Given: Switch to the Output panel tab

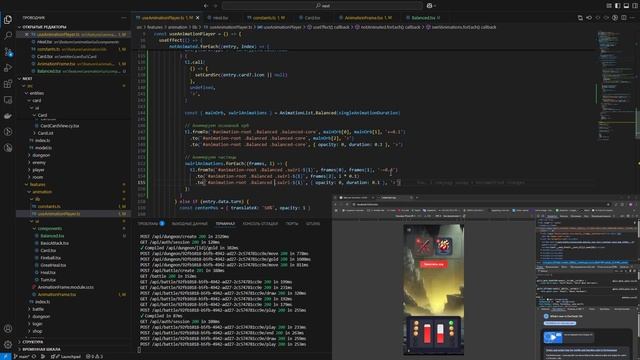Looking at the screenshot, I should [189, 224].
